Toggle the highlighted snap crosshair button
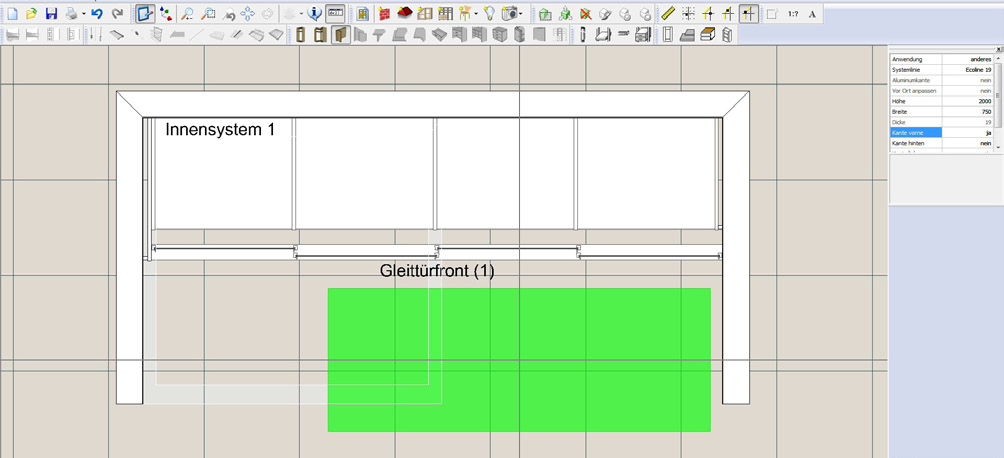The width and height of the screenshot is (1004, 458). 748,14
